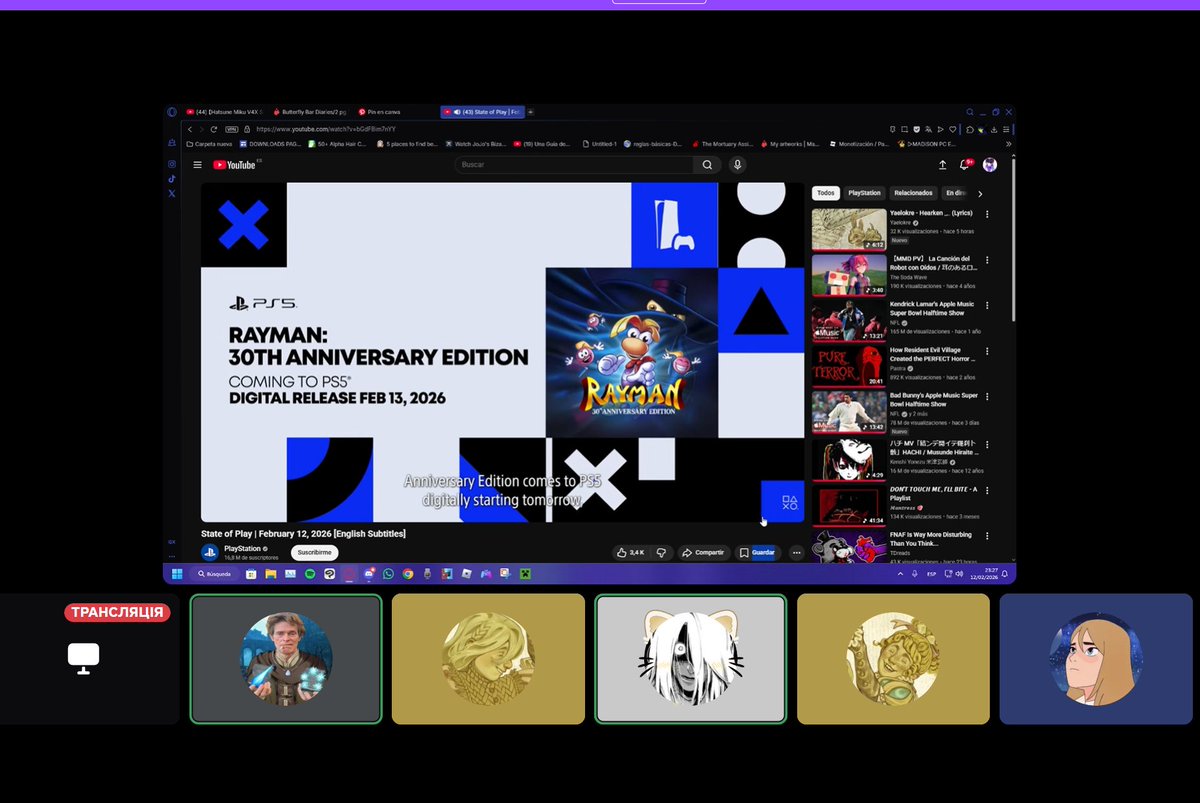
Task: Open YouTube notifications bell
Action: coord(965,165)
